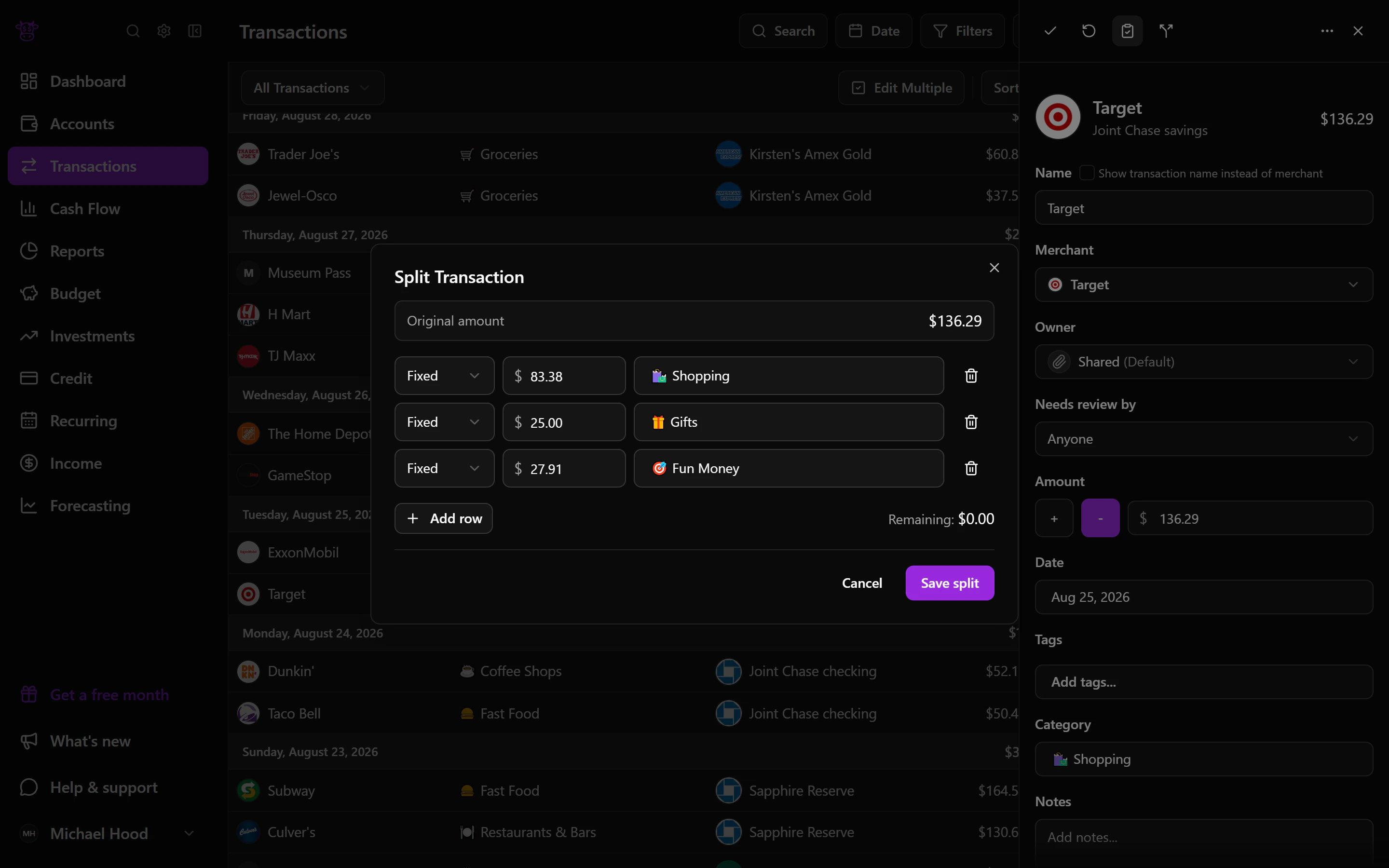Open Fixed type dropdown for Shopping row
Viewport: 1389px width, 868px height.
click(444, 376)
